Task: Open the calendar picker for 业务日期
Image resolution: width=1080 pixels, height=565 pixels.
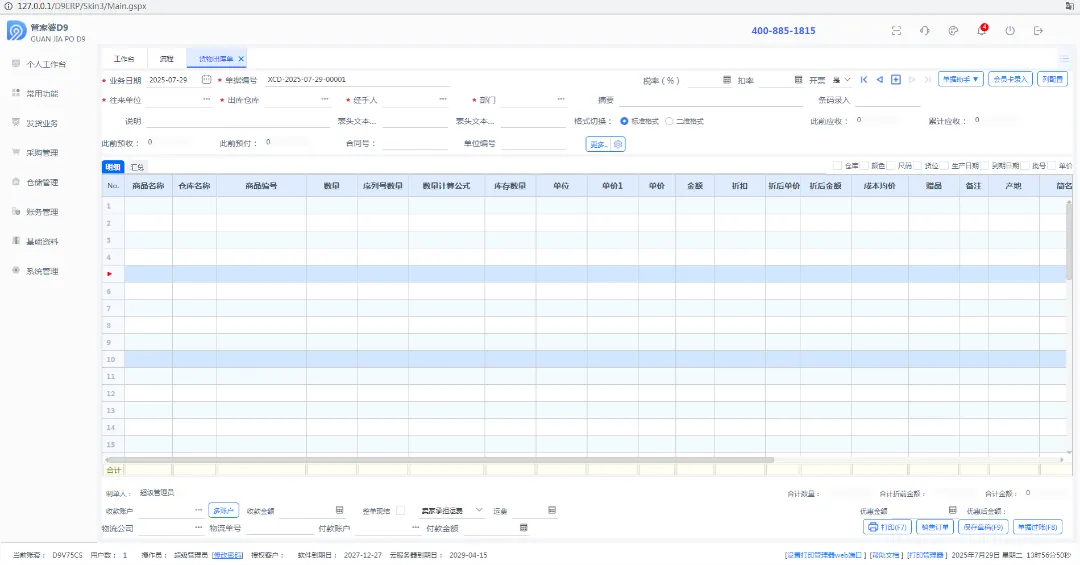Action: pos(206,80)
